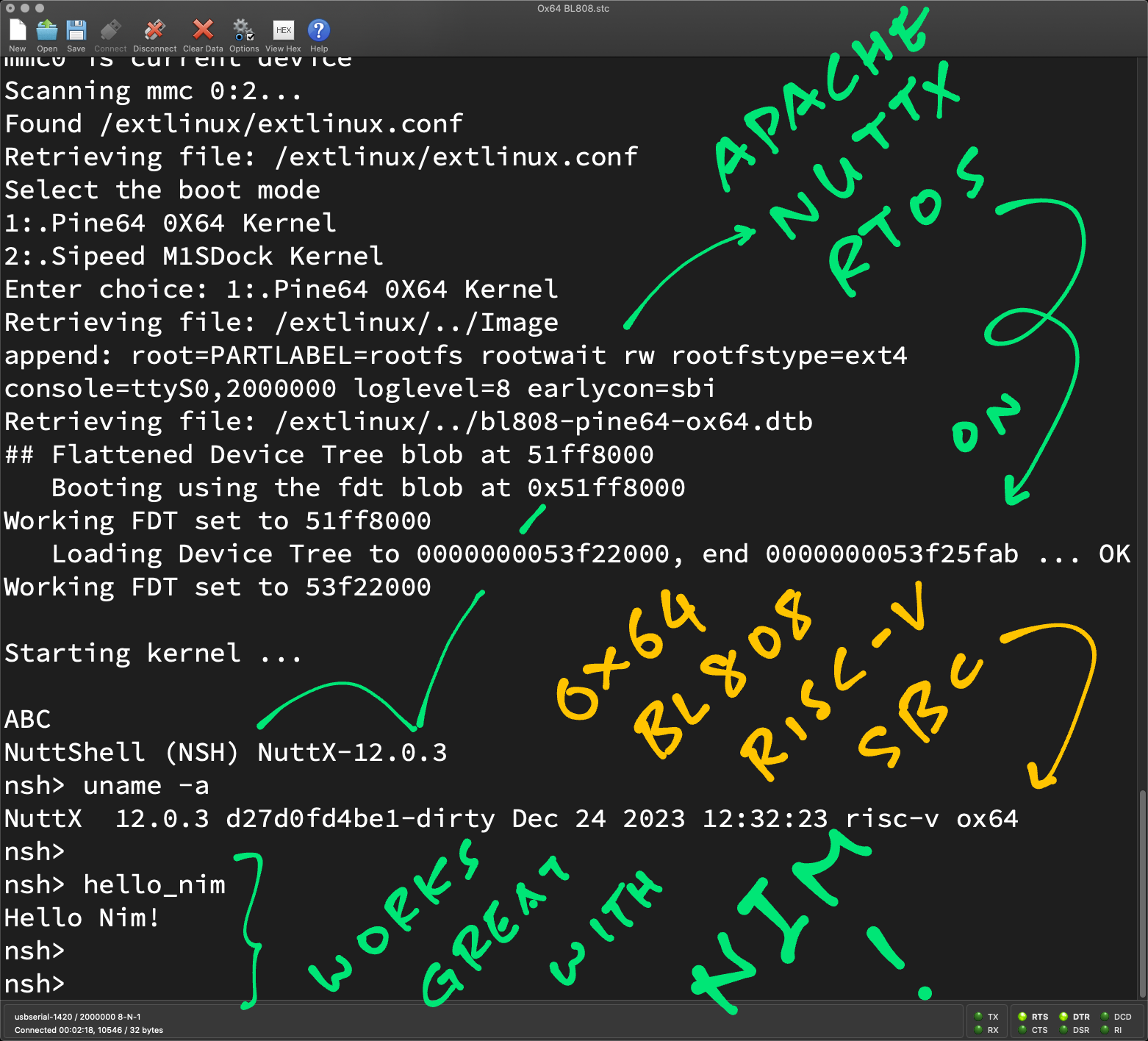The width and height of the screenshot is (1148, 1041).
Task: Click the usbserial-1420 connection status text
Action: click(x=77, y=1017)
